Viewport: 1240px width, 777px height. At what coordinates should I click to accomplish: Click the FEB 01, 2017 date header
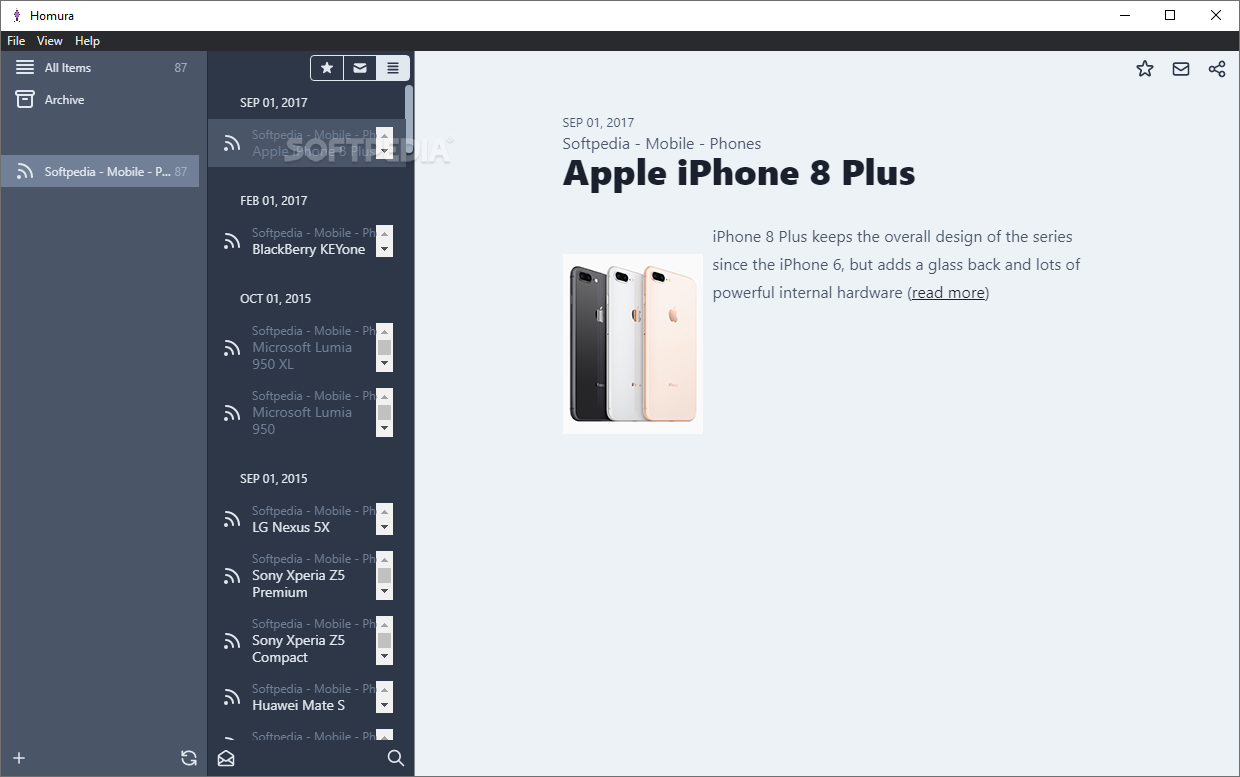point(274,201)
